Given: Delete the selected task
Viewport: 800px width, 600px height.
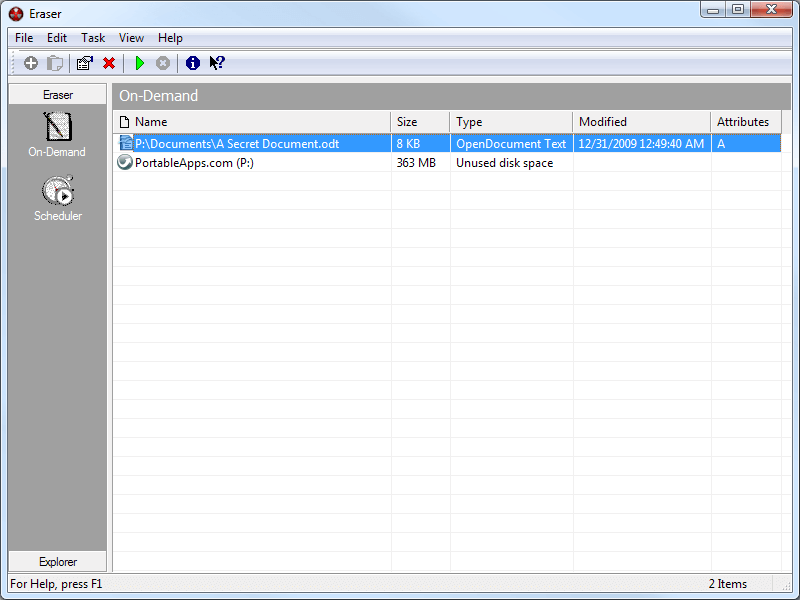Looking at the screenshot, I should click(x=109, y=62).
